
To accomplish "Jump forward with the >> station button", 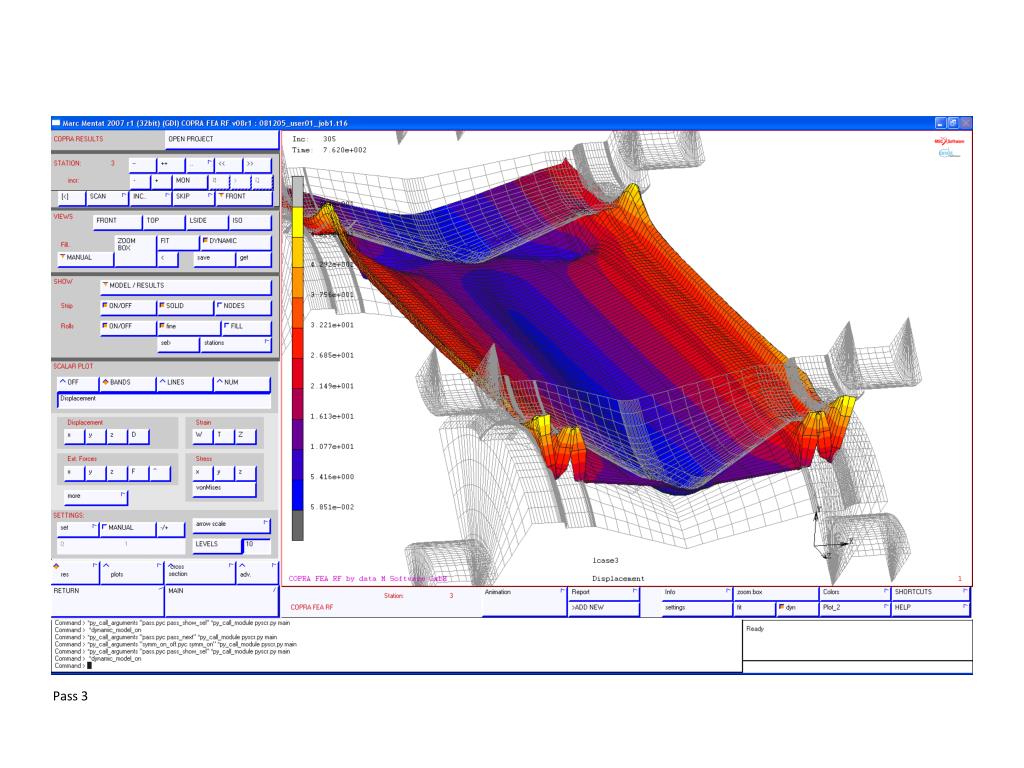I will 257,164.
